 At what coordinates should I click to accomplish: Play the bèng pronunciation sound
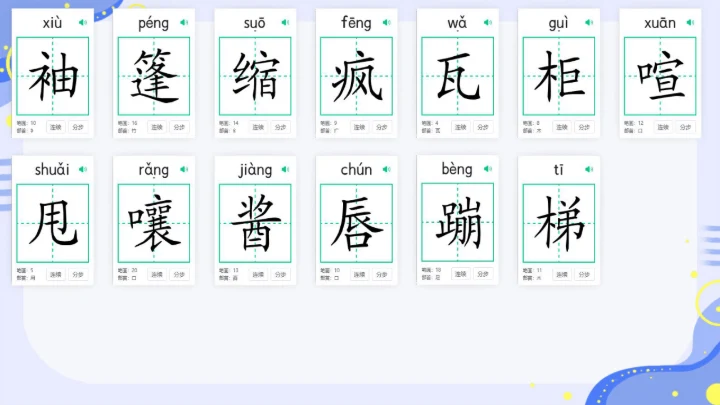487,169
